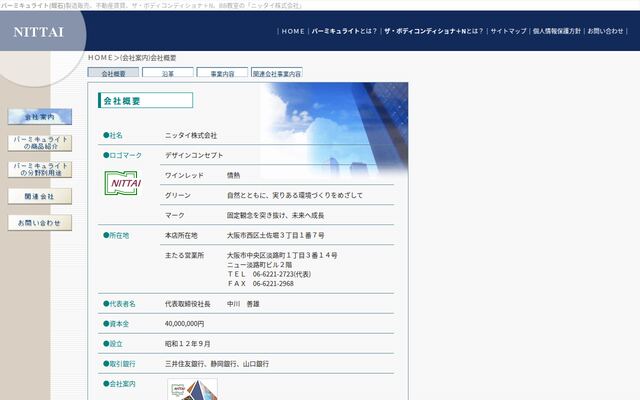Open バーミキュライトの分野別用途 sidebar button
This screenshot has width=640, height=400.
[x=40, y=169]
